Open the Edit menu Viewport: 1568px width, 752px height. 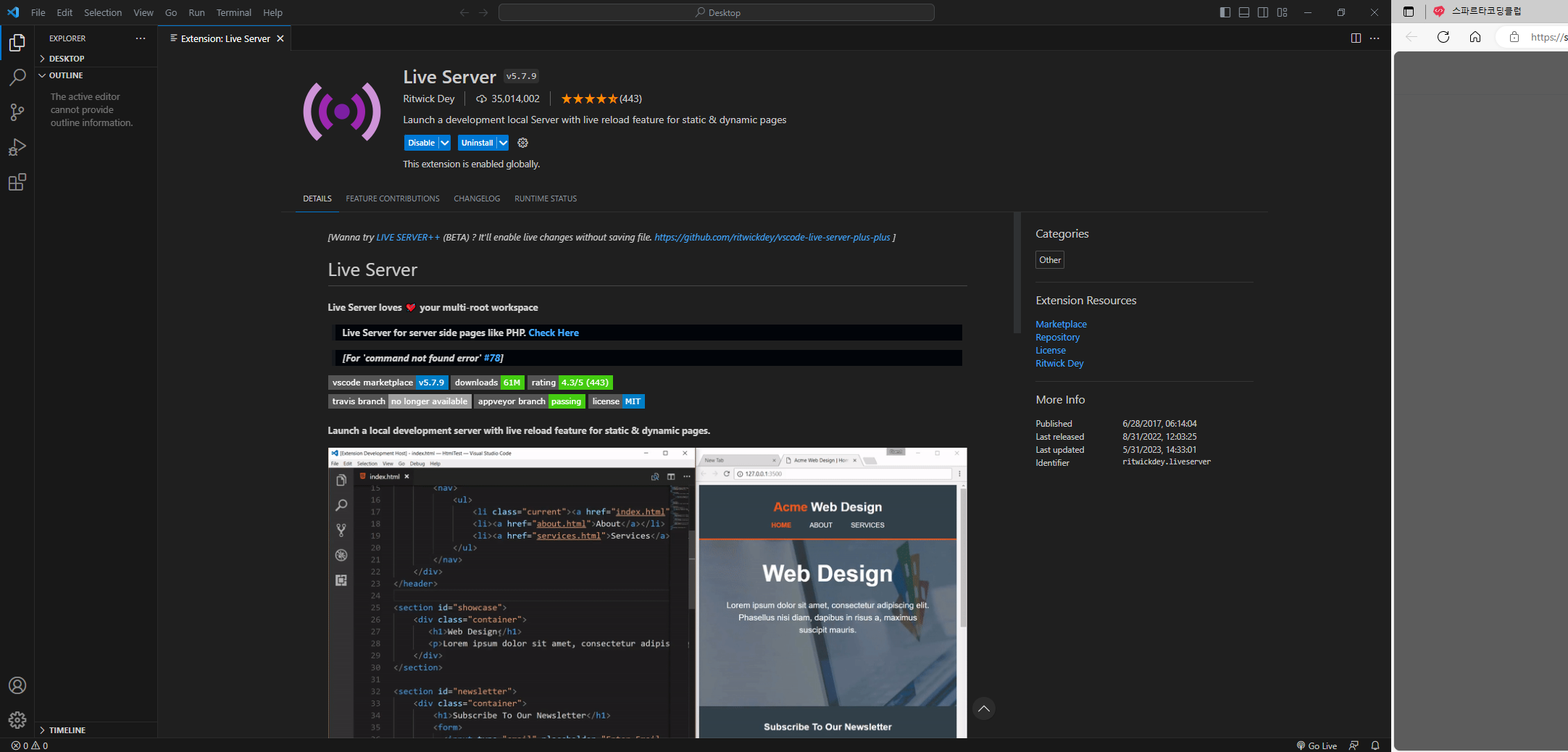pyautogui.click(x=64, y=12)
